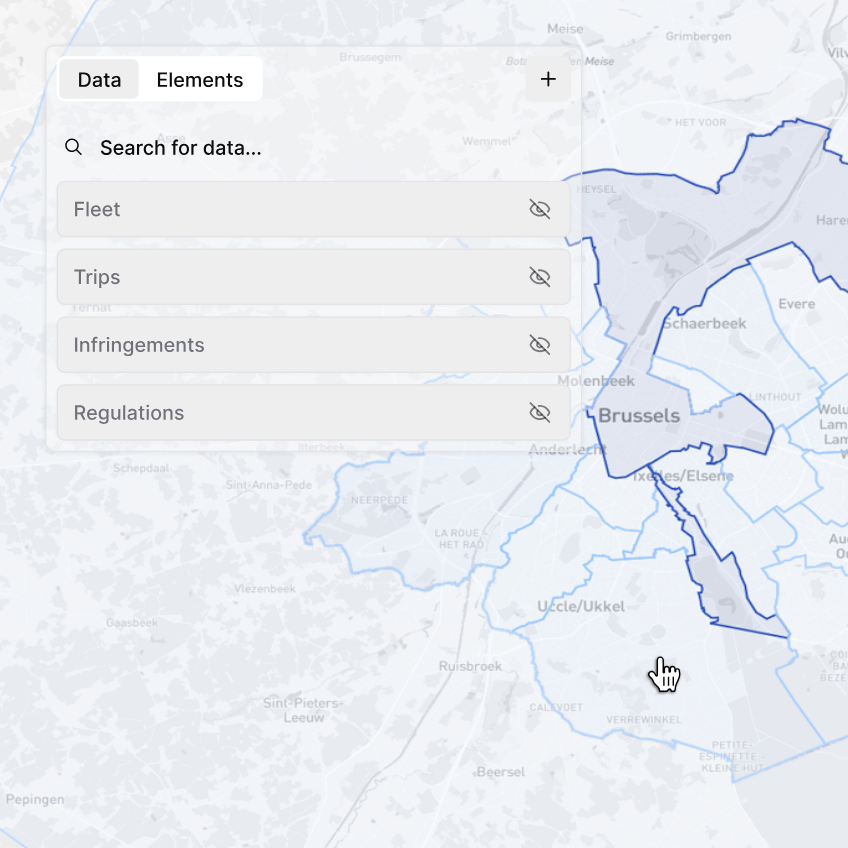Image resolution: width=848 pixels, height=848 pixels.
Task: Select the Brussels label on map
Action: point(639,415)
